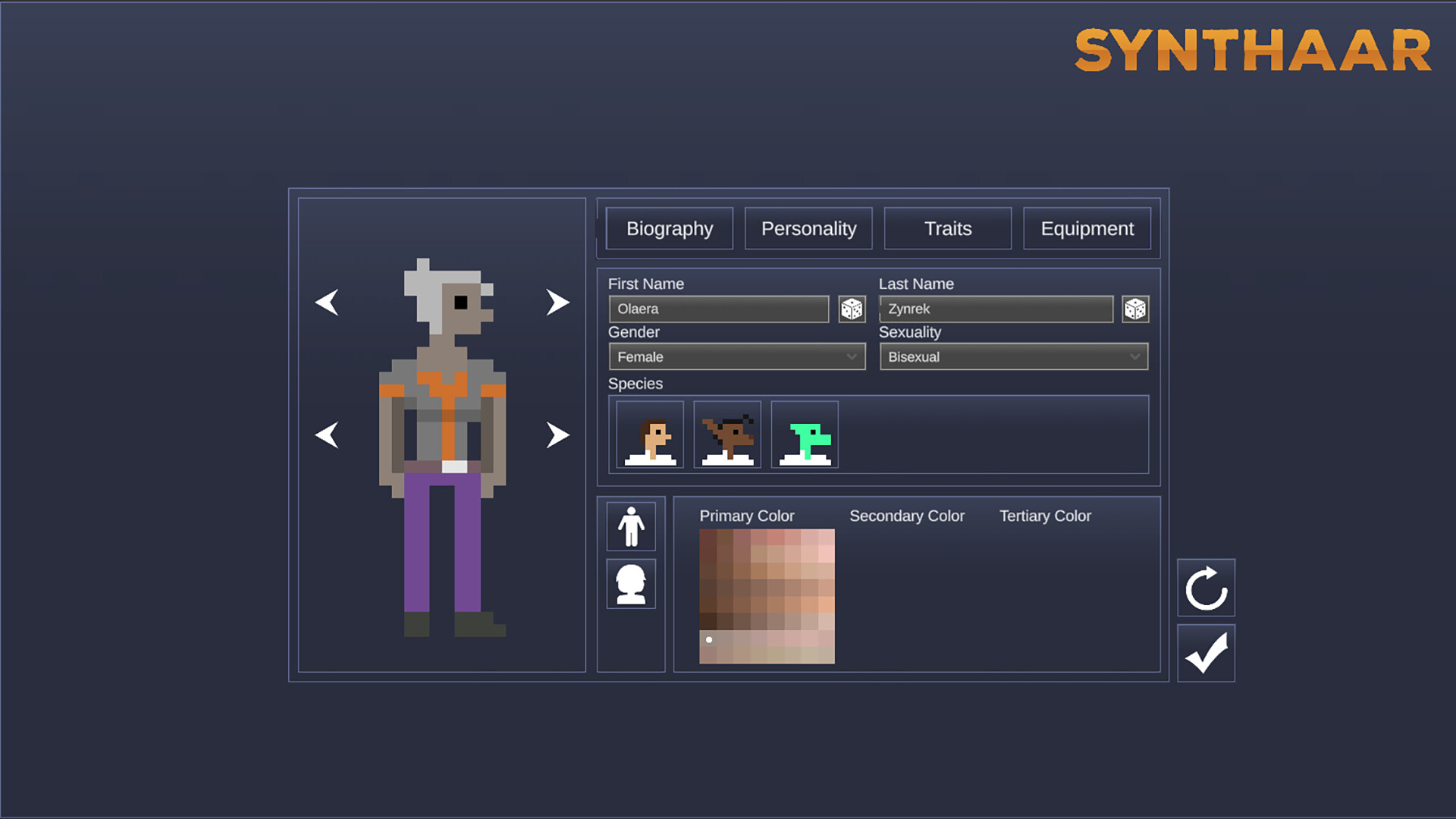
Task: Switch to the Personality tab
Action: [808, 228]
